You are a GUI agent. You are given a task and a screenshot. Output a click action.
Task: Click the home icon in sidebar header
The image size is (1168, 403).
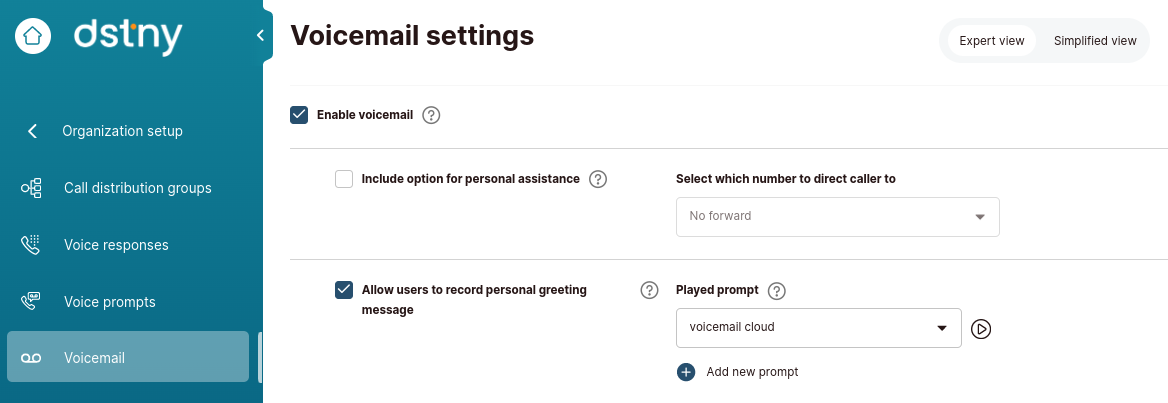pyautogui.click(x=33, y=36)
